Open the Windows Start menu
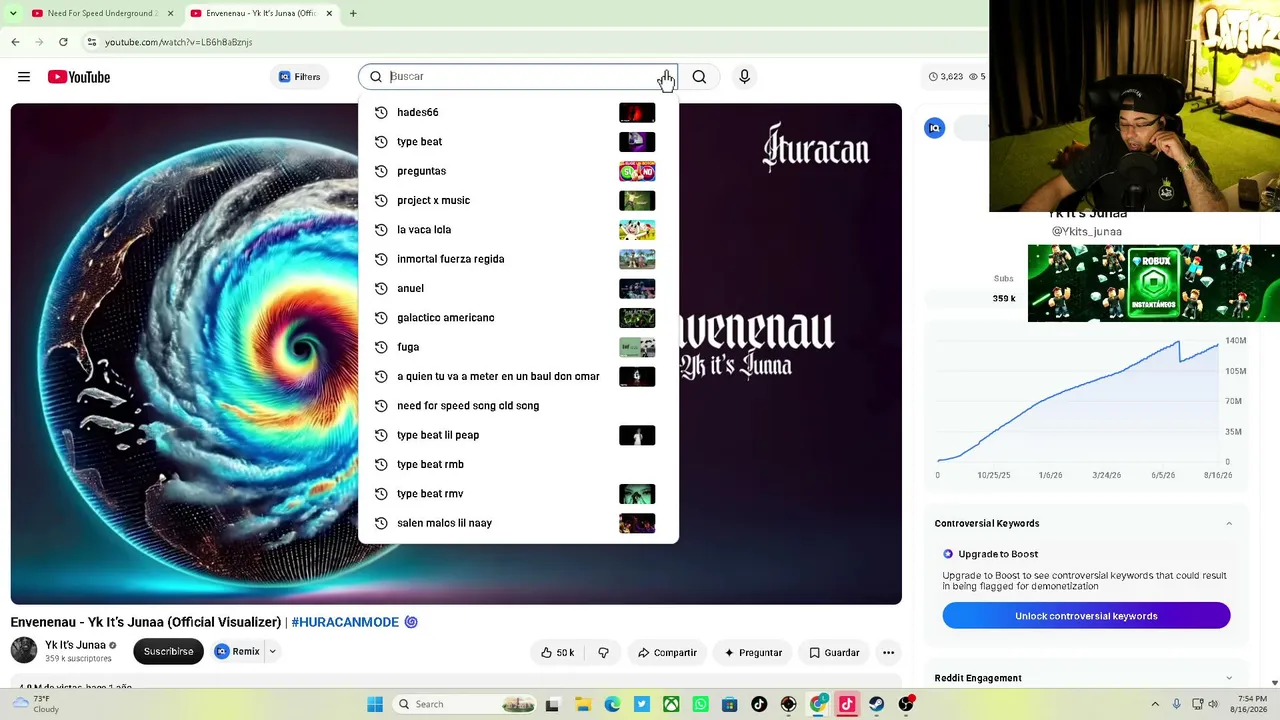1280x720 pixels. (375, 704)
